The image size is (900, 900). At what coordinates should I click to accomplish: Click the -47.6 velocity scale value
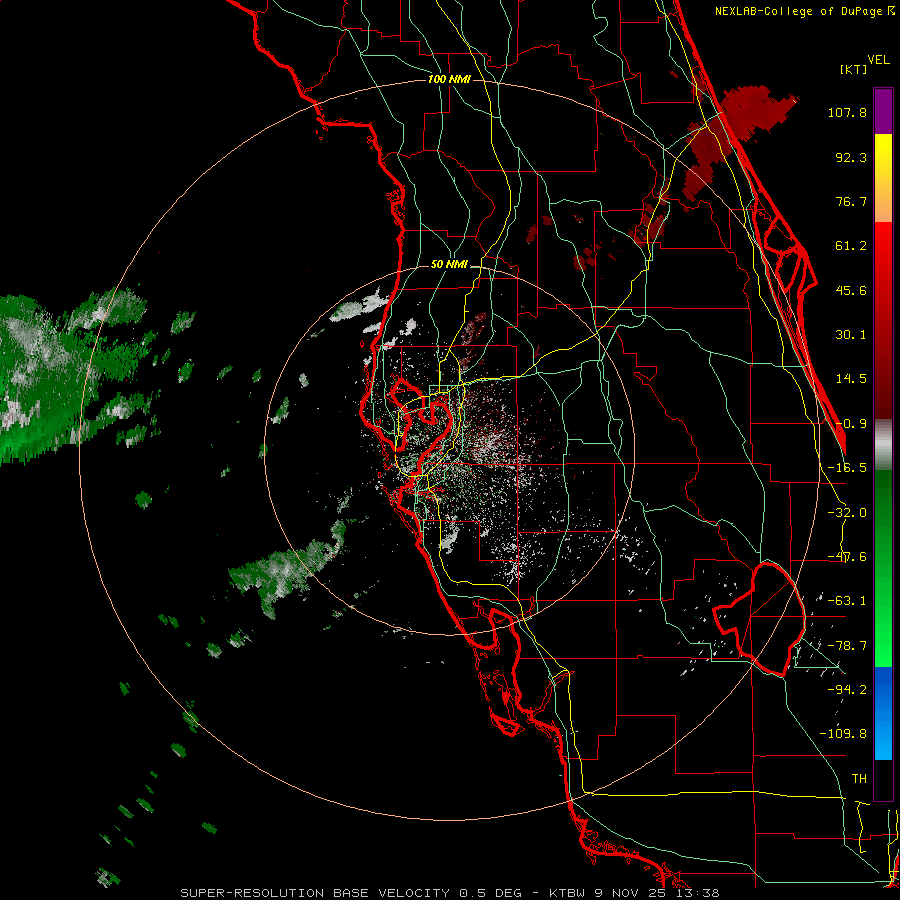click(847, 557)
